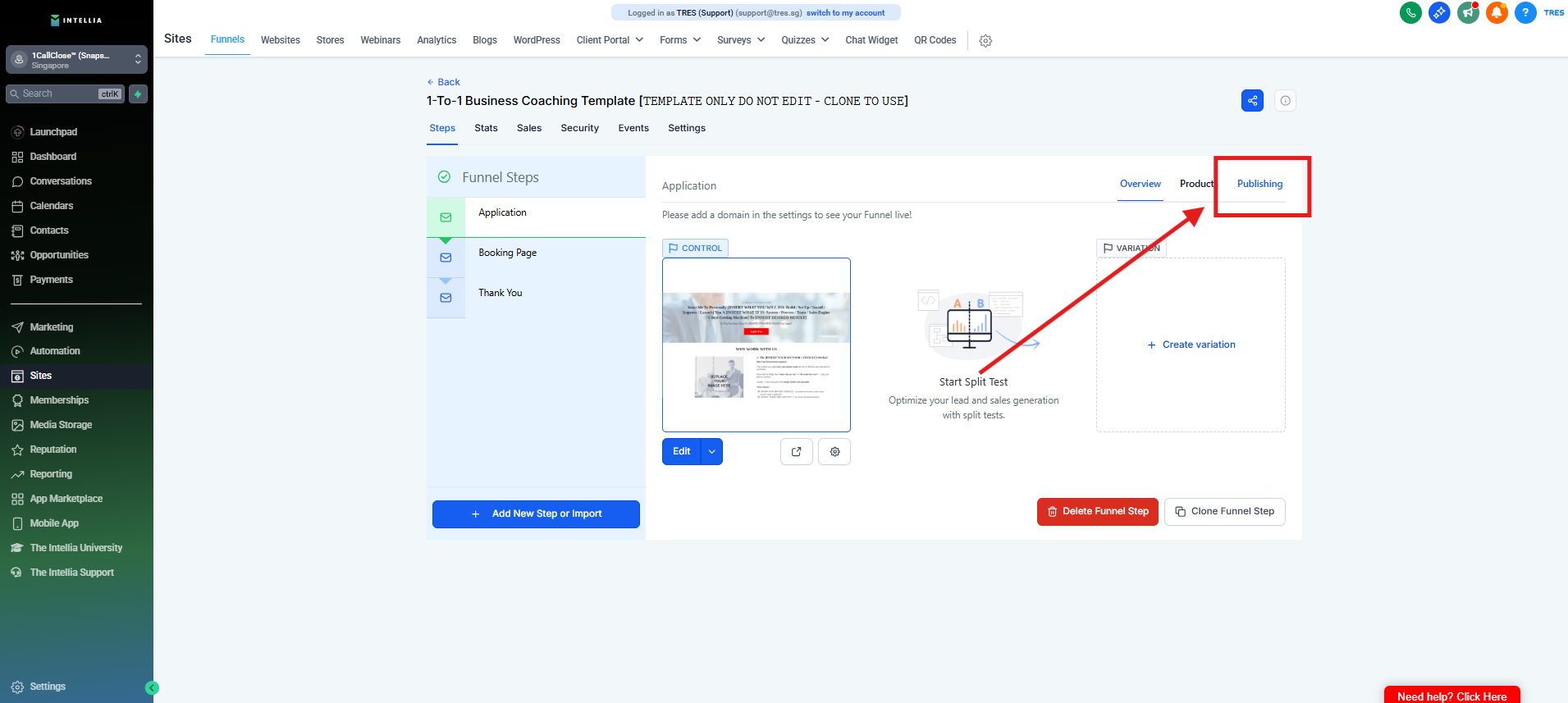
Task: Open control page preview in new tab
Action: click(796, 451)
